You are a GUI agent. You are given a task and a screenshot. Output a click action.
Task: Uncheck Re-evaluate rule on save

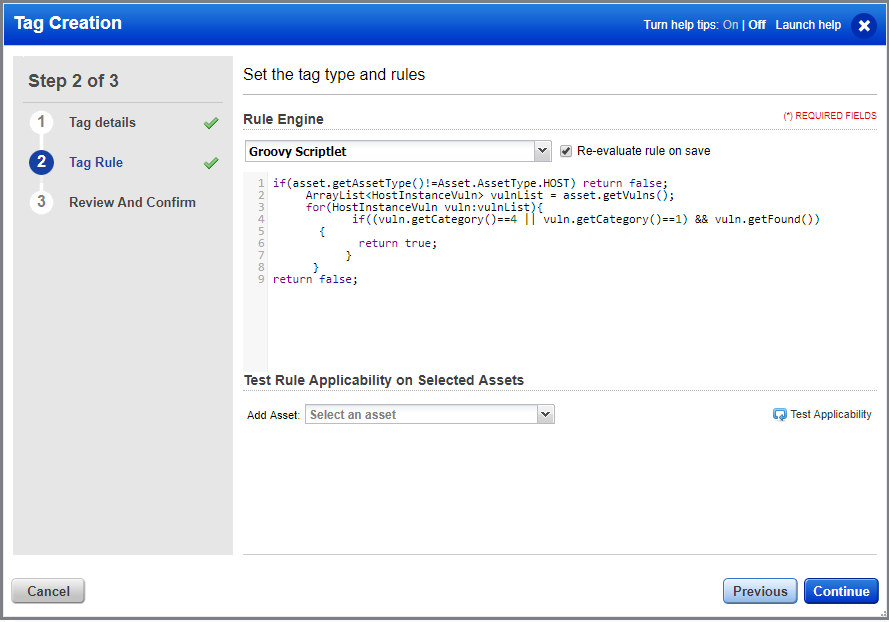(566, 151)
